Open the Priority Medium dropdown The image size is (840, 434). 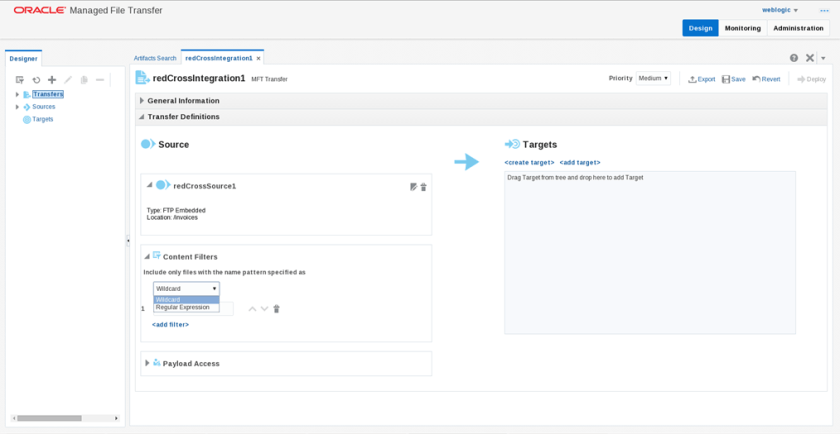[653, 78]
